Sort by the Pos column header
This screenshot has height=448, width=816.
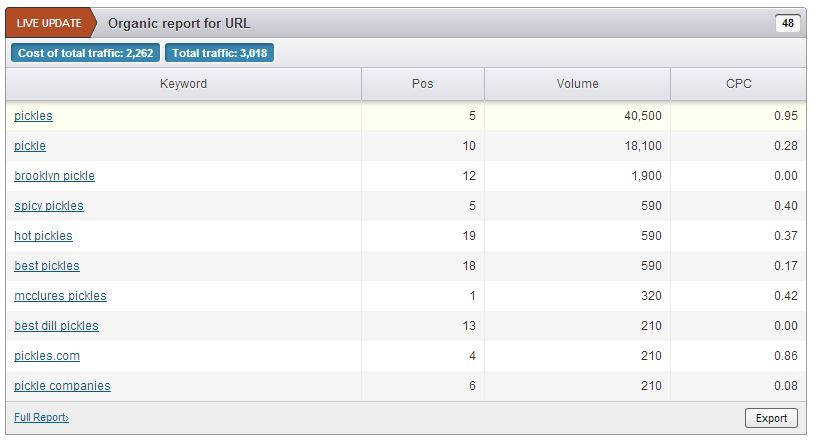[x=423, y=84]
